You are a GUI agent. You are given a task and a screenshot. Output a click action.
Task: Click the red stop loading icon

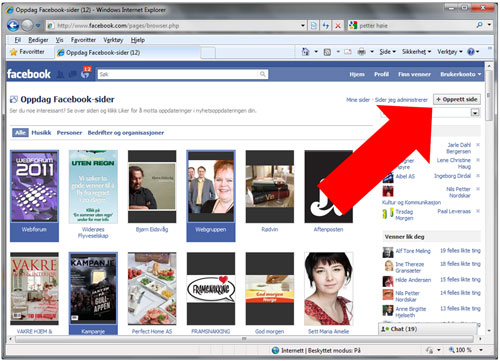(x=338, y=26)
